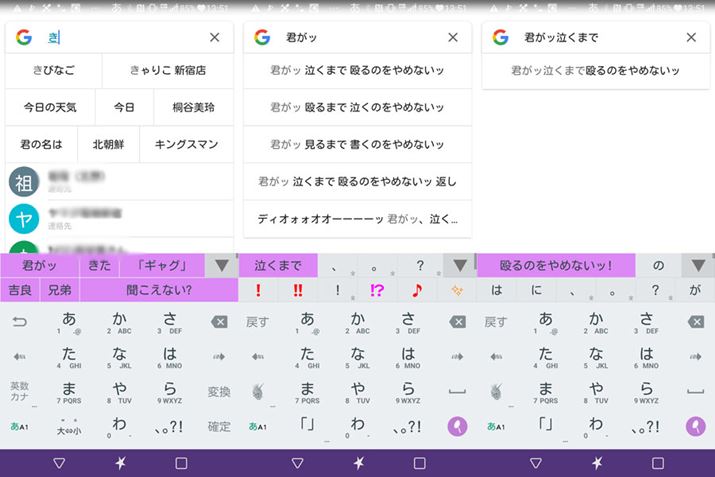Screen dimensions: 715x477
Task: Pick the purple 殴るのをやめないッ! candidate
Action: (556, 266)
